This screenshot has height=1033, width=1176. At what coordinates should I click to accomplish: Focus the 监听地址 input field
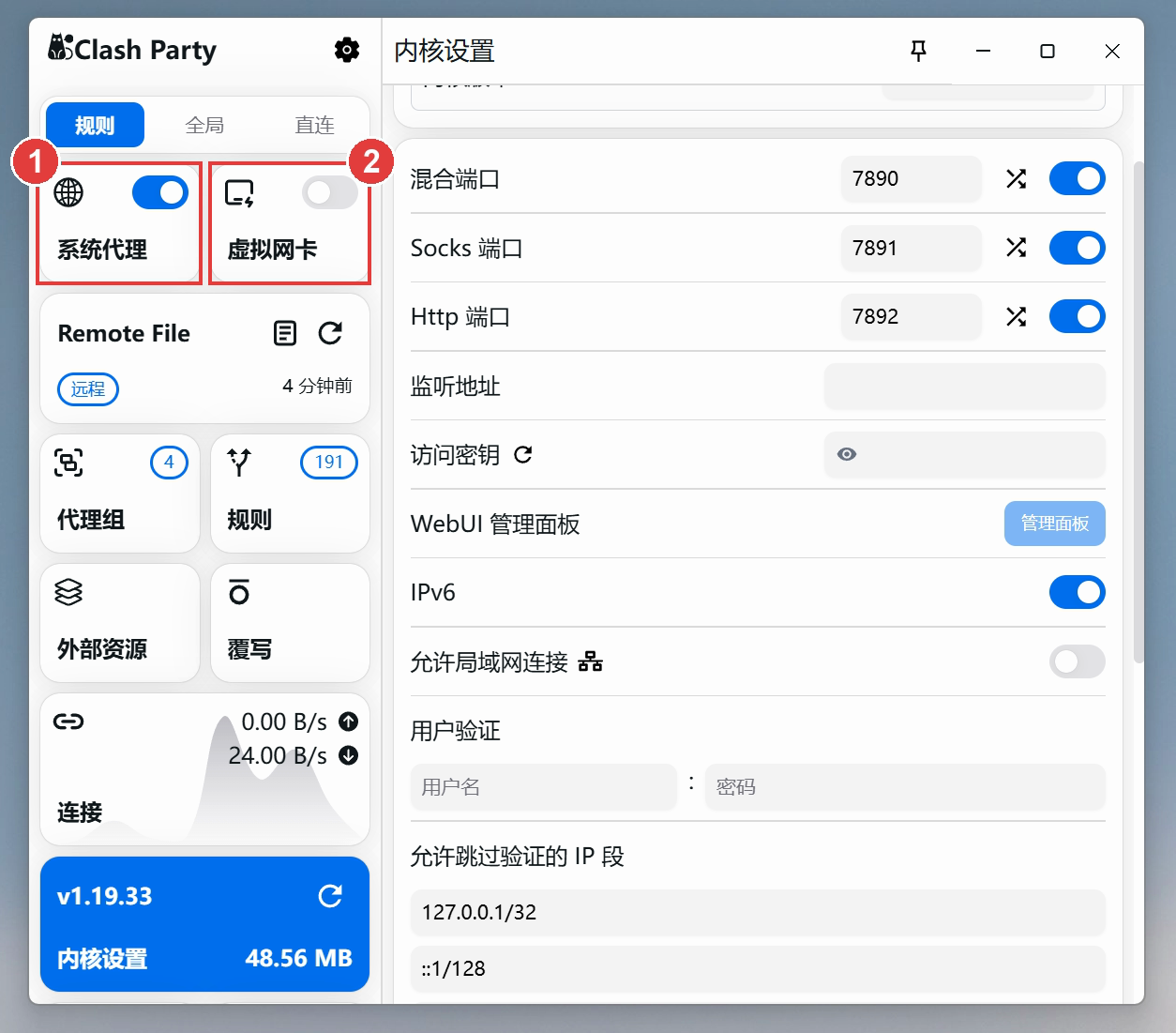[965, 386]
